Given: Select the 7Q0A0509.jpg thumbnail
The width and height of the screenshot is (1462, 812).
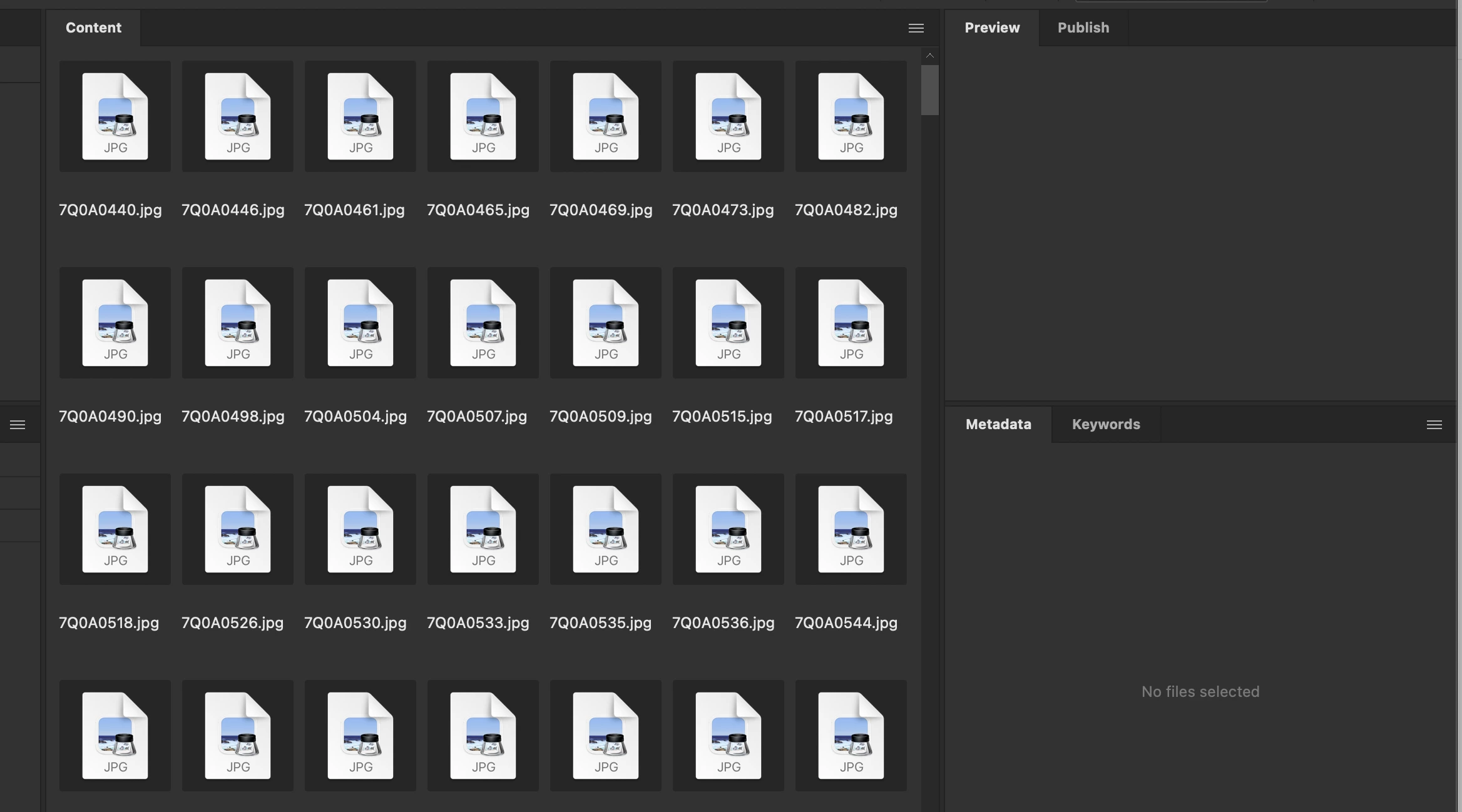Looking at the screenshot, I should [x=605, y=323].
